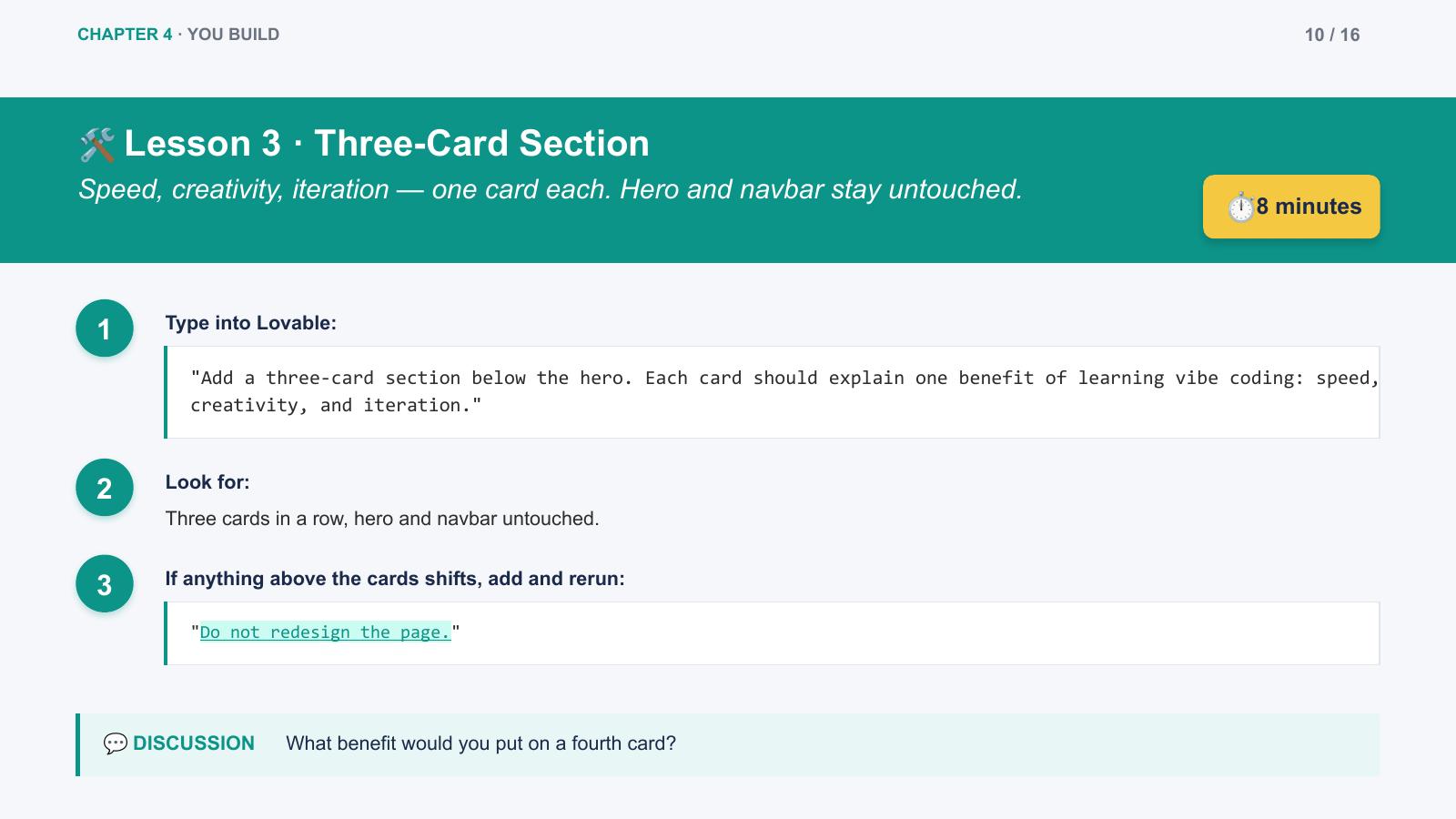Click the 'Look for:' step heading

coord(207,482)
